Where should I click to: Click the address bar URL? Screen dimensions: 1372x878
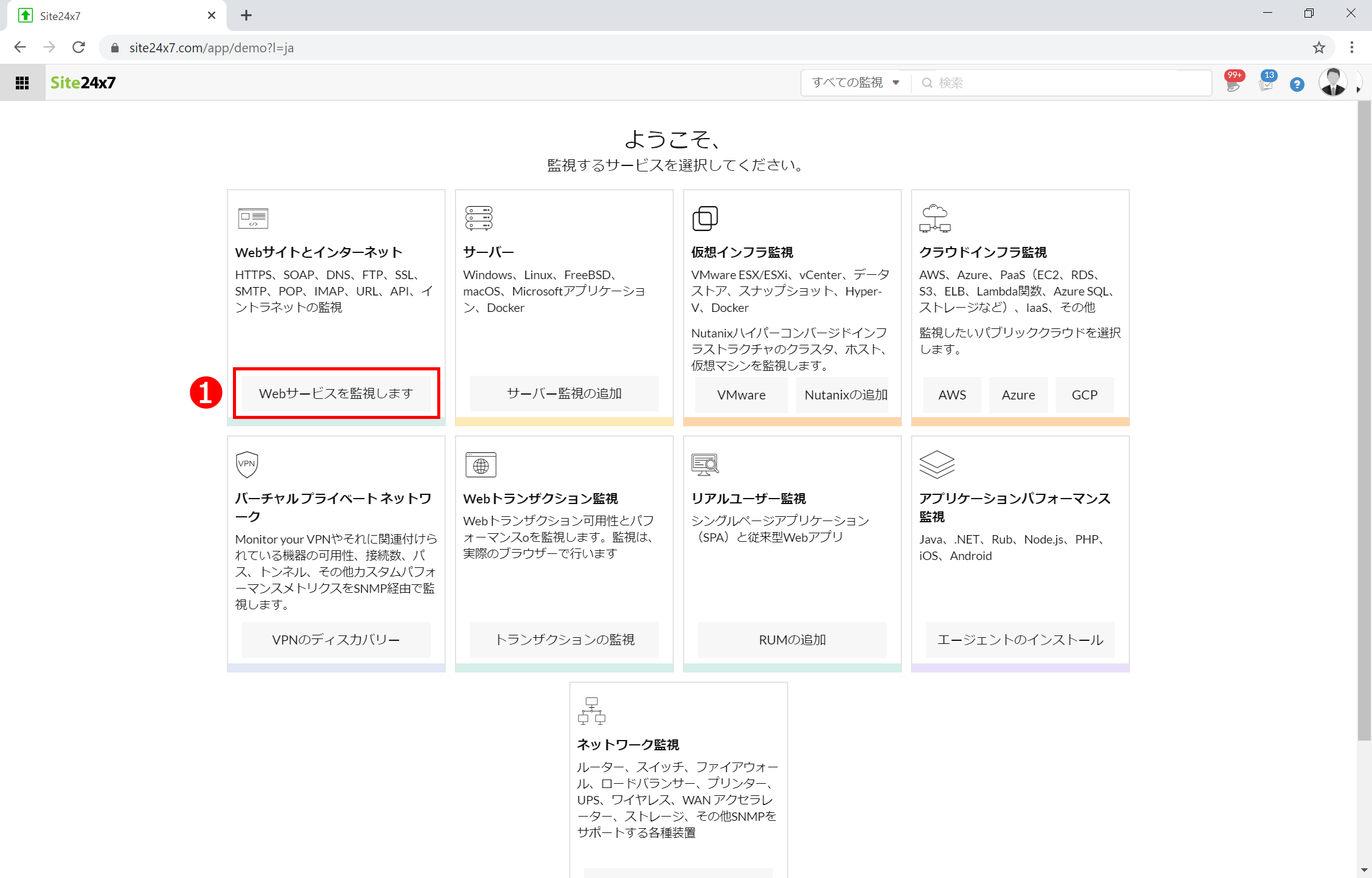pyautogui.click(x=211, y=47)
